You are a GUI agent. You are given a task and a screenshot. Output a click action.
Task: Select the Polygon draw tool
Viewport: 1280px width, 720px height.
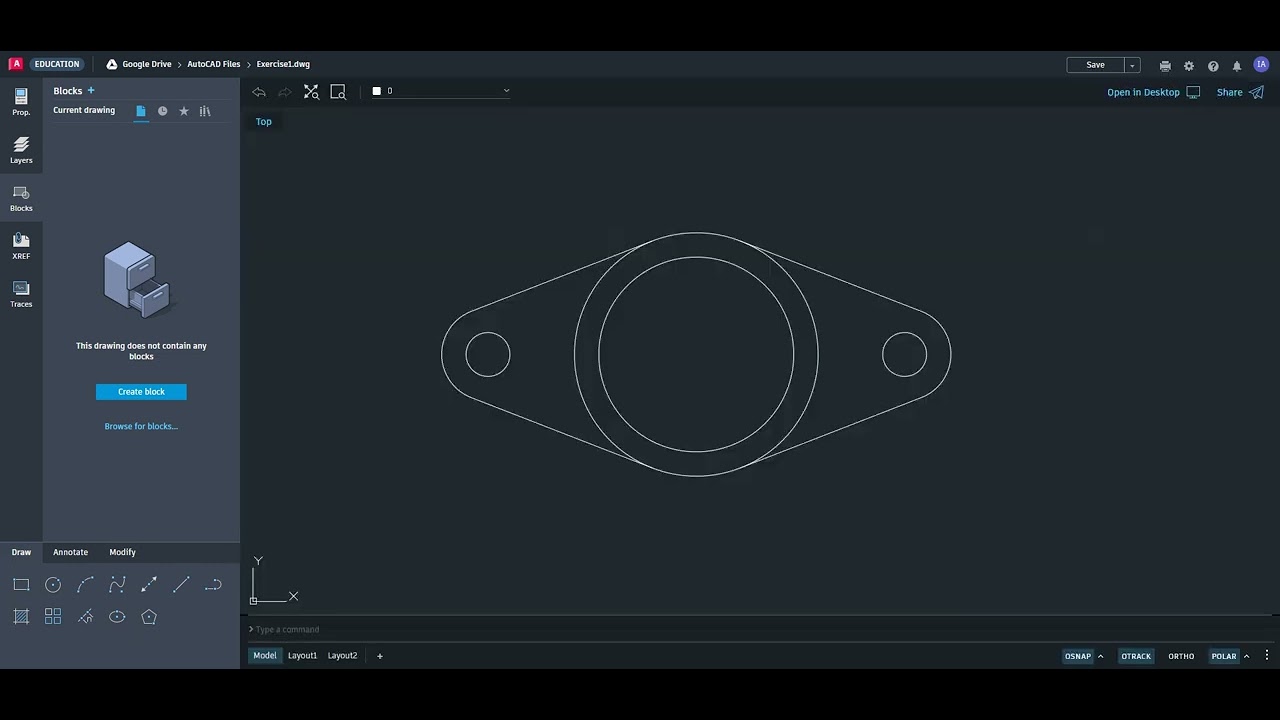(x=149, y=617)
